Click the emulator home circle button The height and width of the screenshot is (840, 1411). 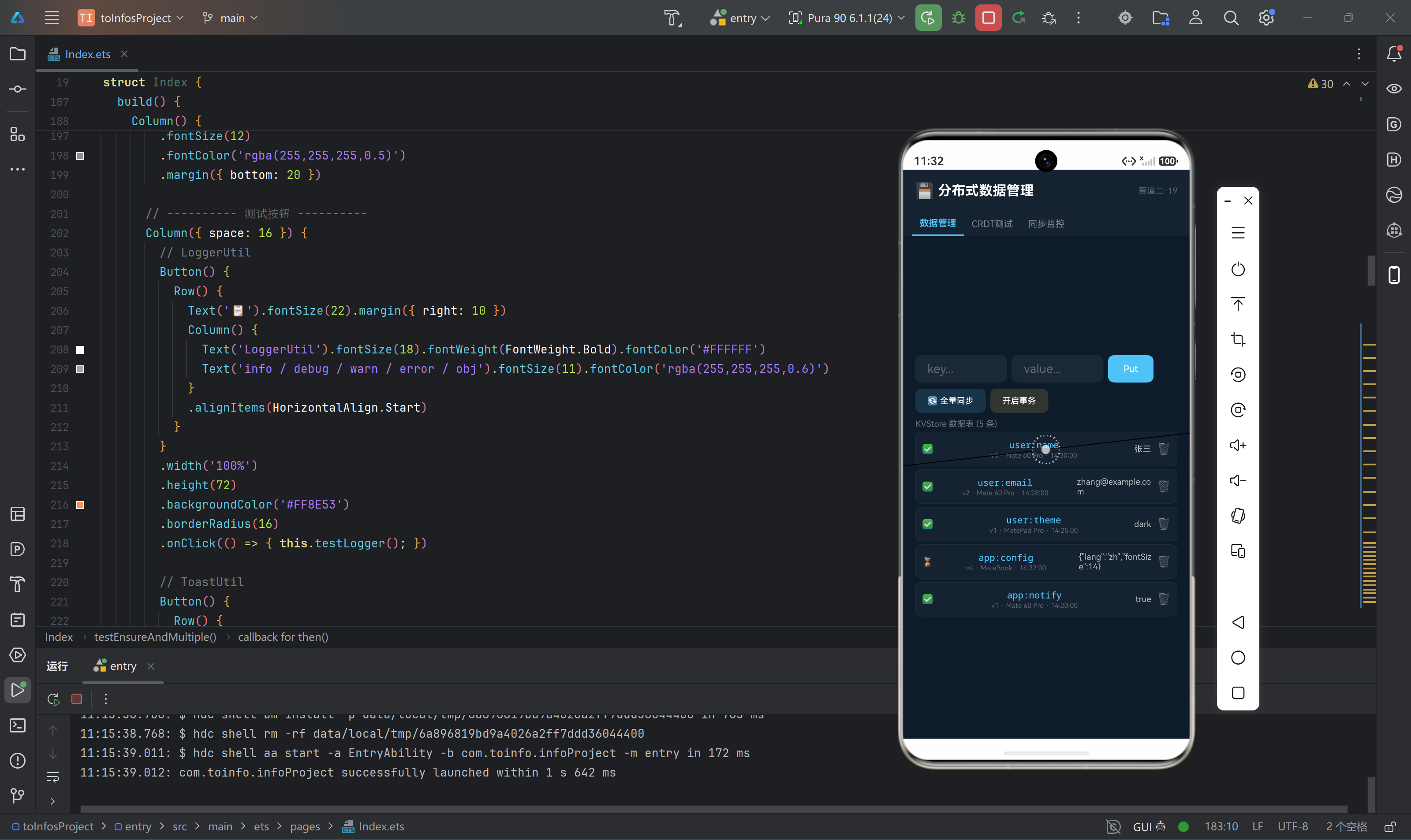click(1238, 657)
